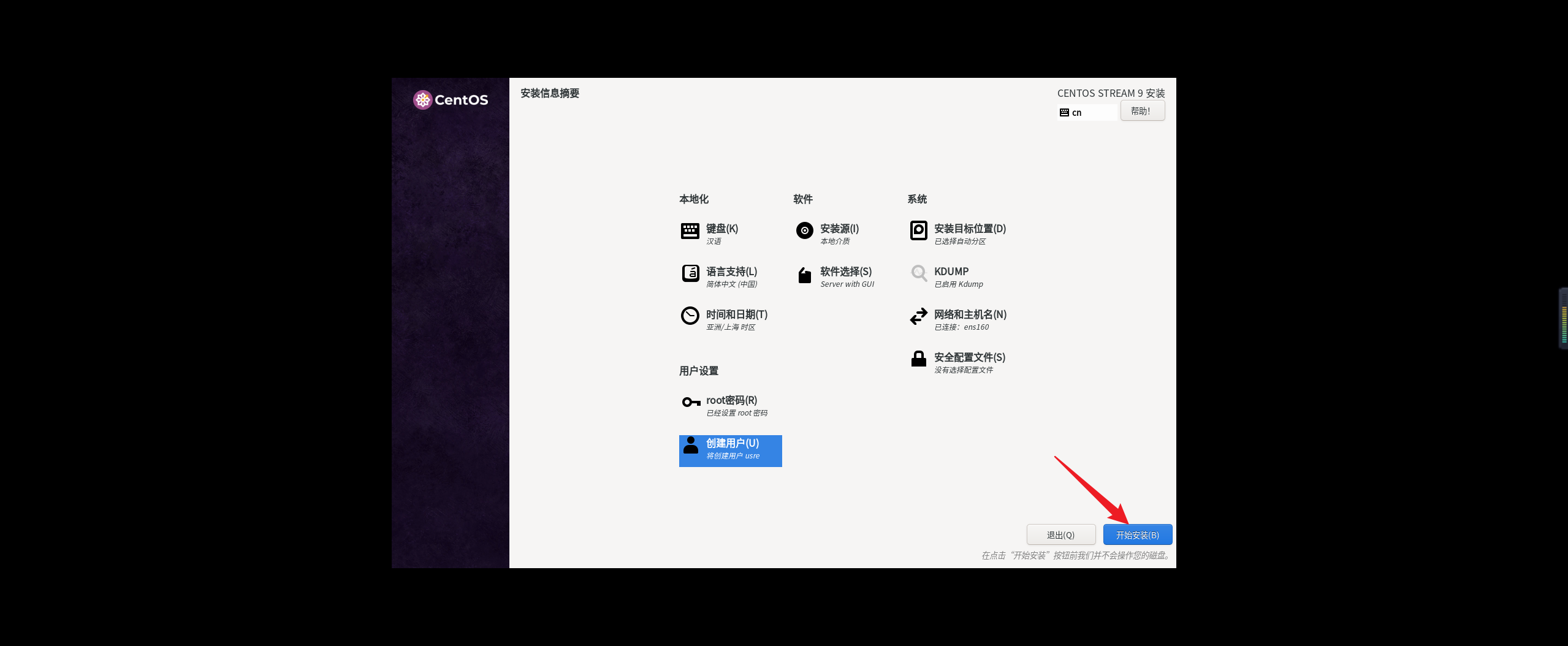Click the '已选择自动分区' status text
The height and width of the screenshot is (646, 1568).
960,241
